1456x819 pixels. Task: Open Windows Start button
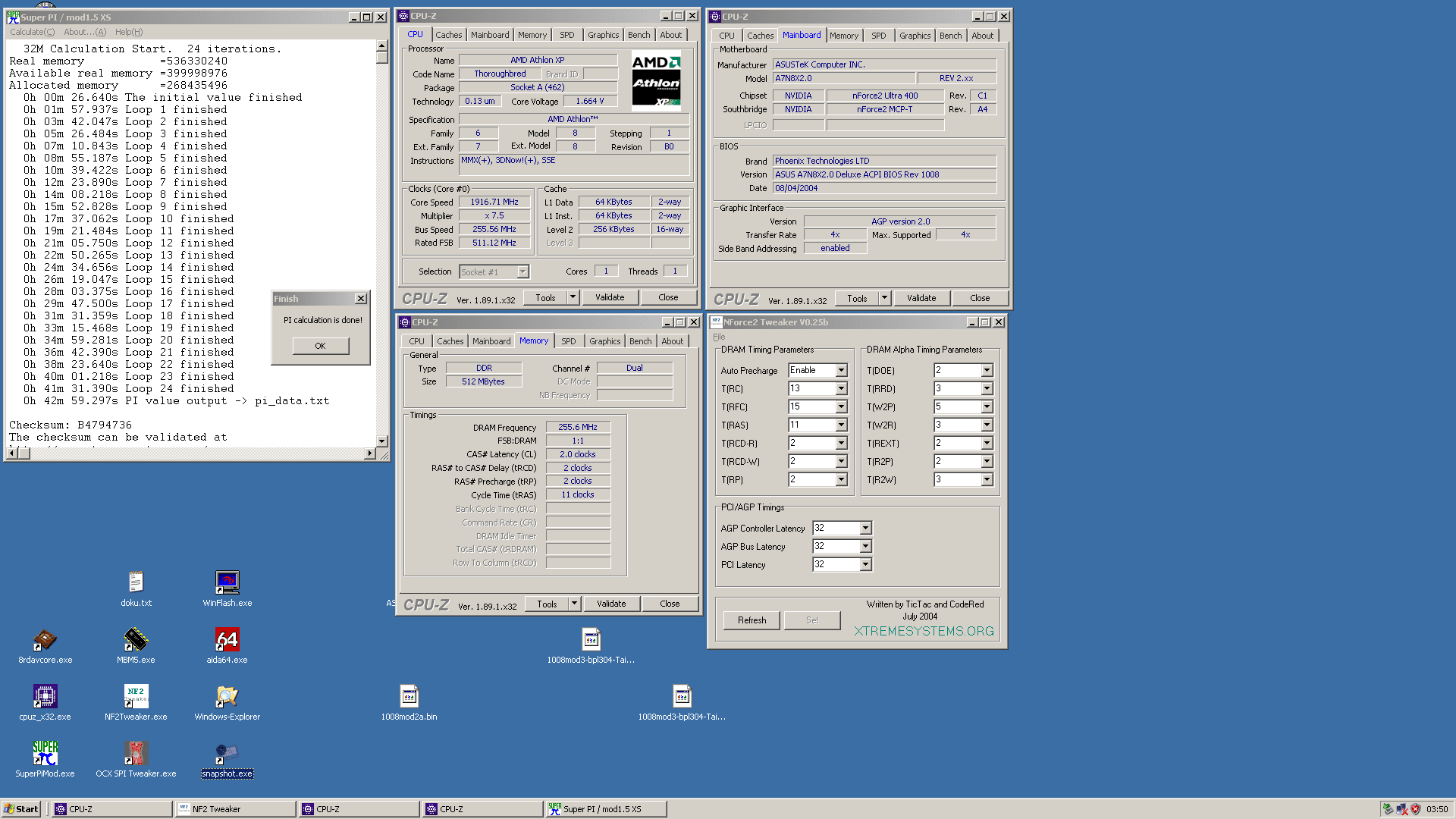pos(21,809)
